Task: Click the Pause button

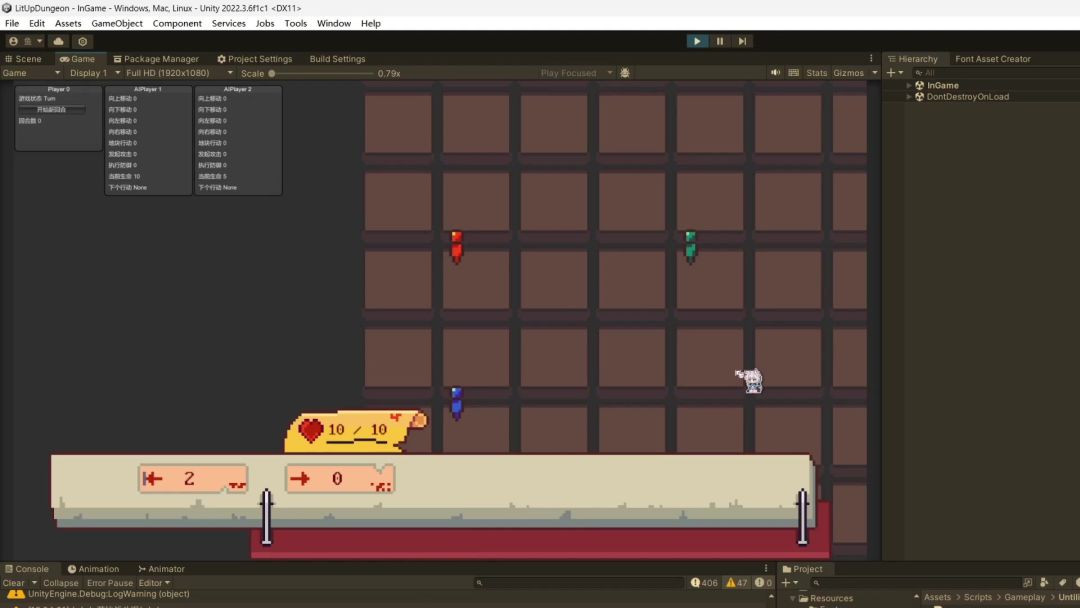Action: (x=720, y=41)
